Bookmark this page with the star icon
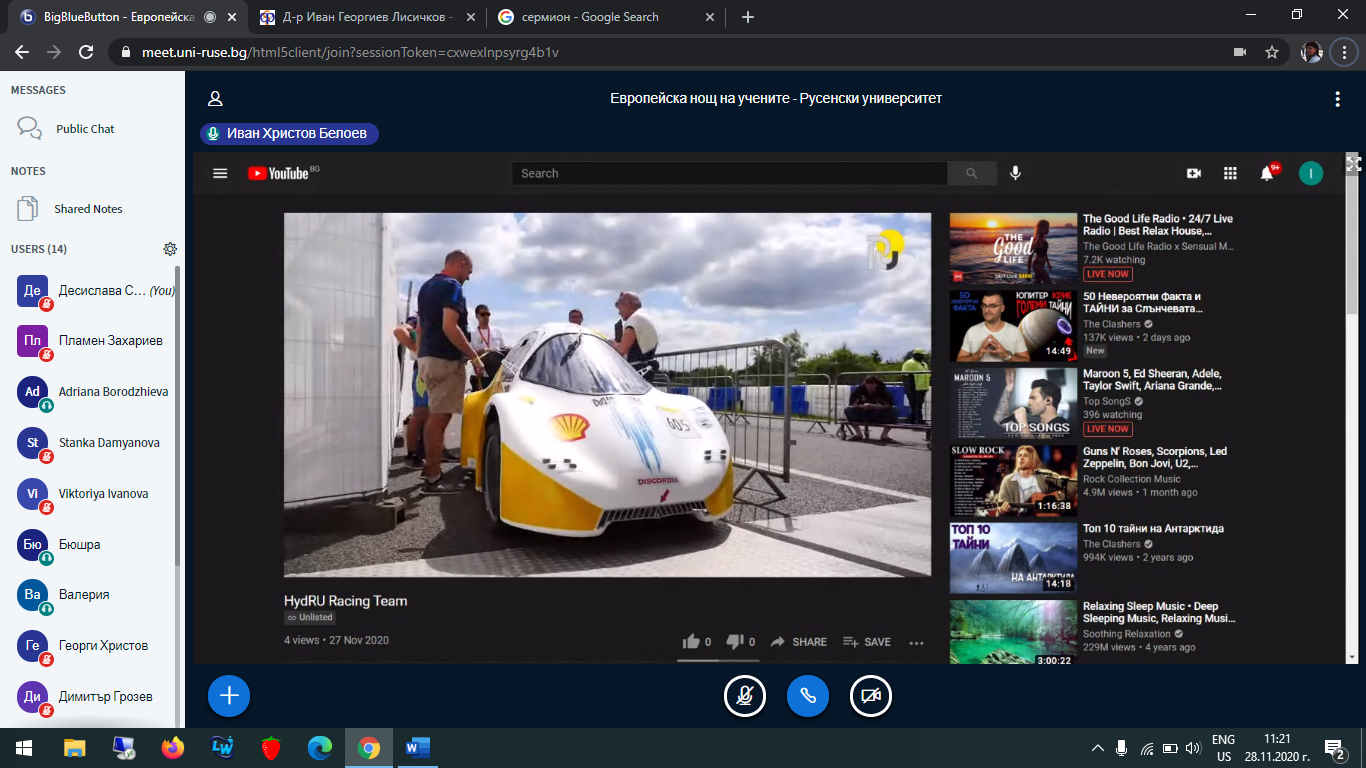Image resolution: width=1366 pixels, height=768 pixels. 1272,52
